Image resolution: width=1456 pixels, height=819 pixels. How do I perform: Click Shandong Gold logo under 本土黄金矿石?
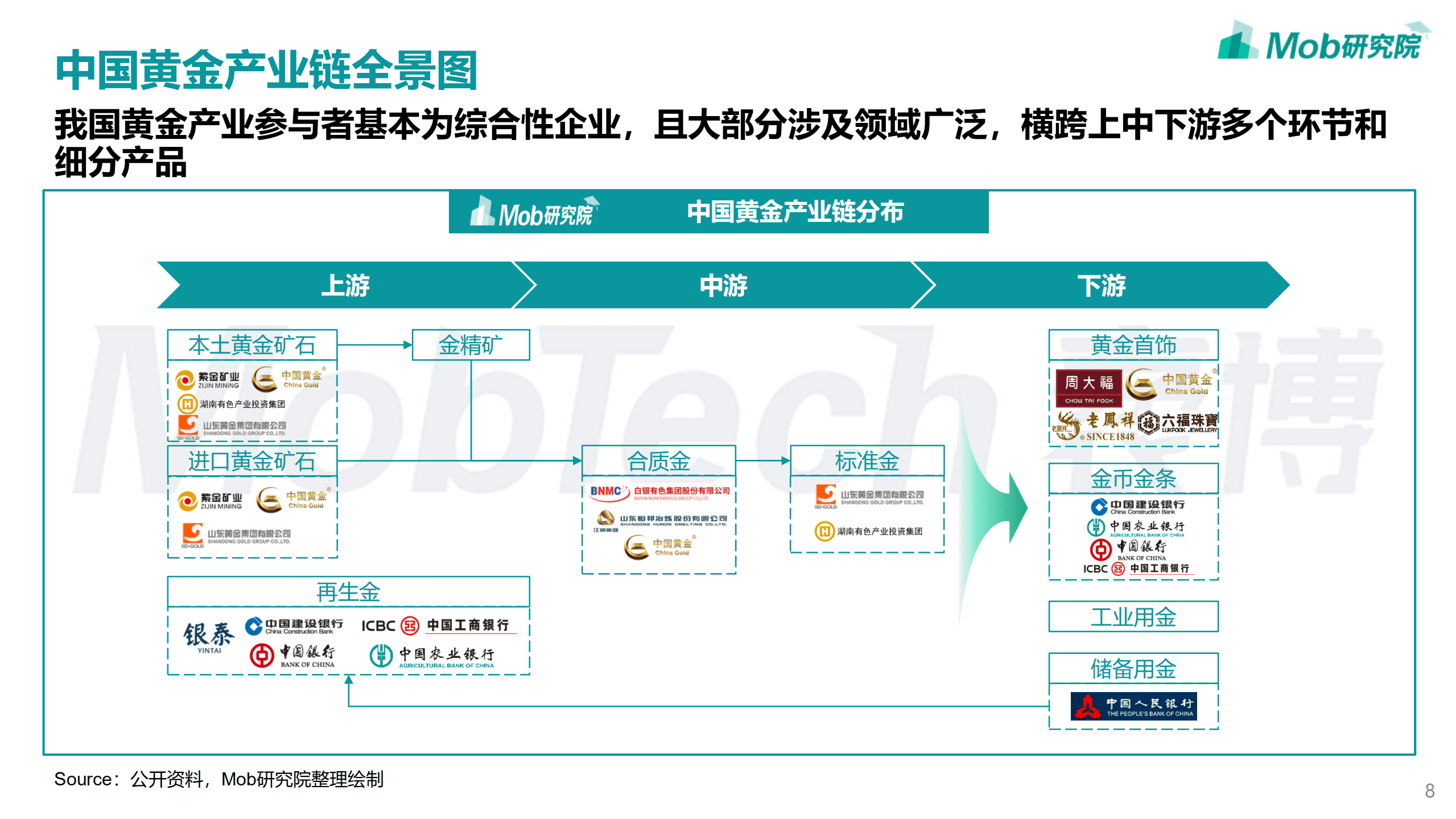click(232, 429)
